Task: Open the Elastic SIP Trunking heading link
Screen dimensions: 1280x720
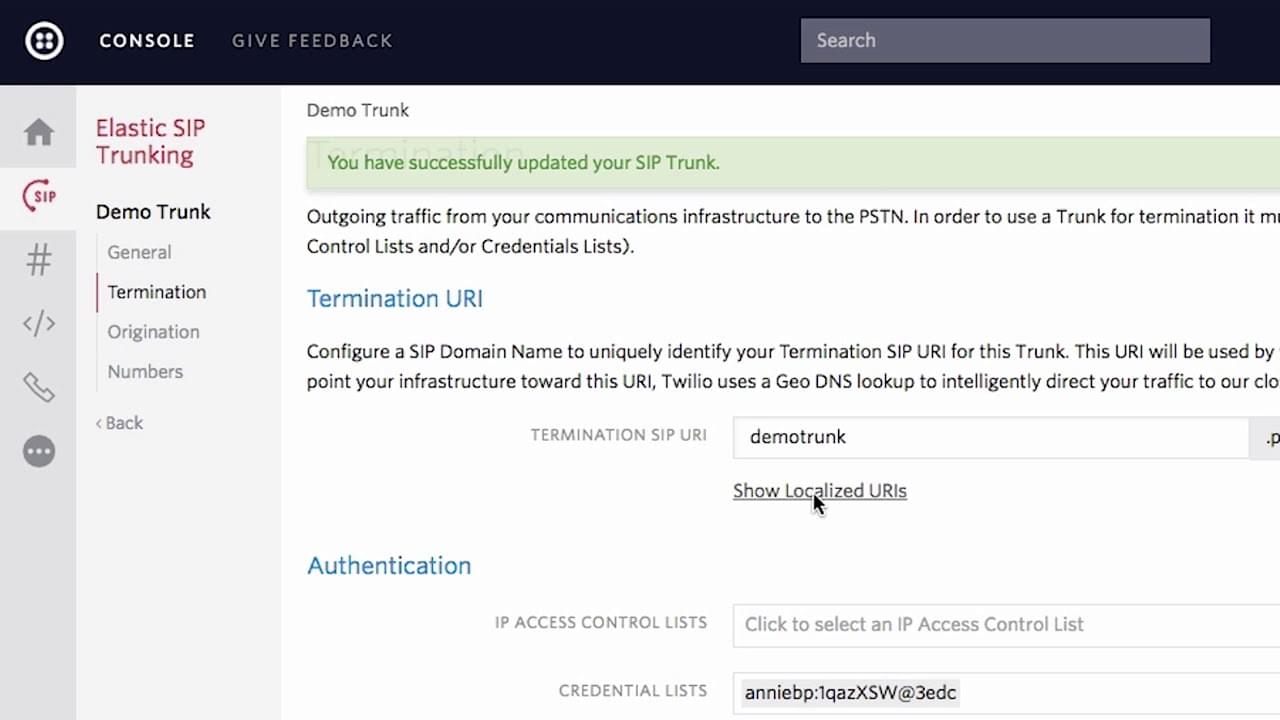Action: [151, 142]
